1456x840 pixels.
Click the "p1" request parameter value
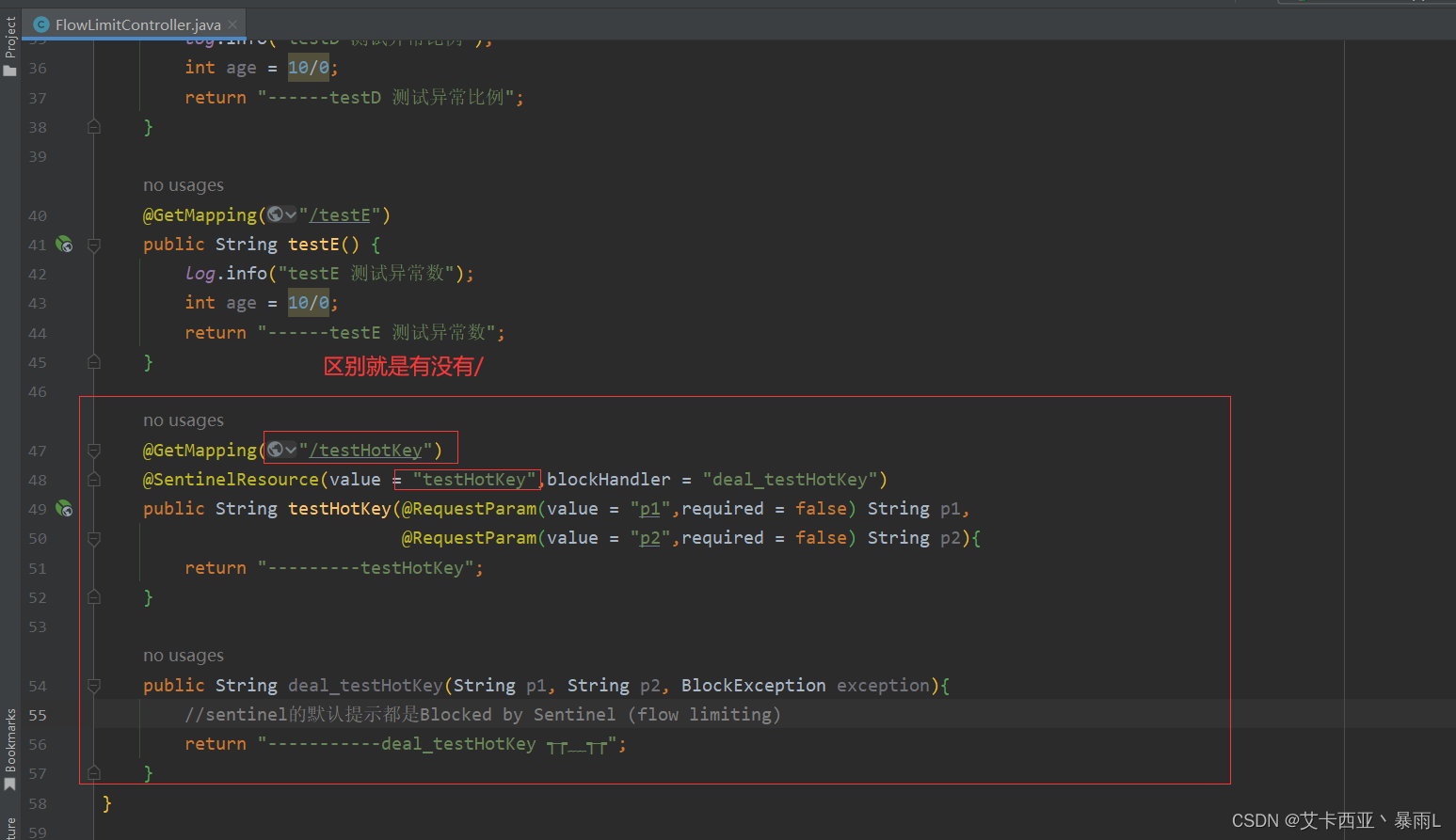pyautogui.click(x=650, y=509)
